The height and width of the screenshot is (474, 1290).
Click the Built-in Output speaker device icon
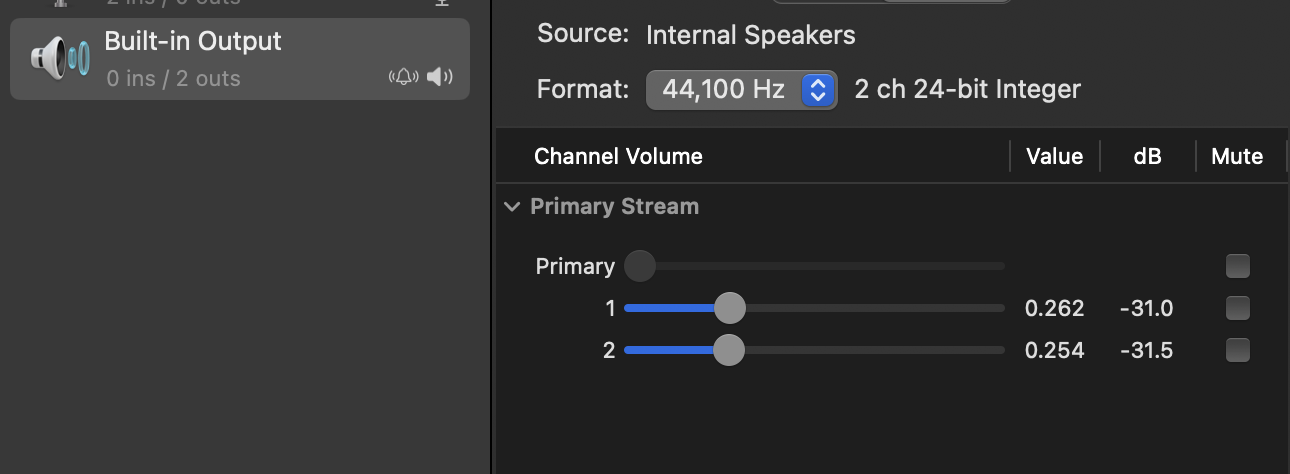click(59, 59)
